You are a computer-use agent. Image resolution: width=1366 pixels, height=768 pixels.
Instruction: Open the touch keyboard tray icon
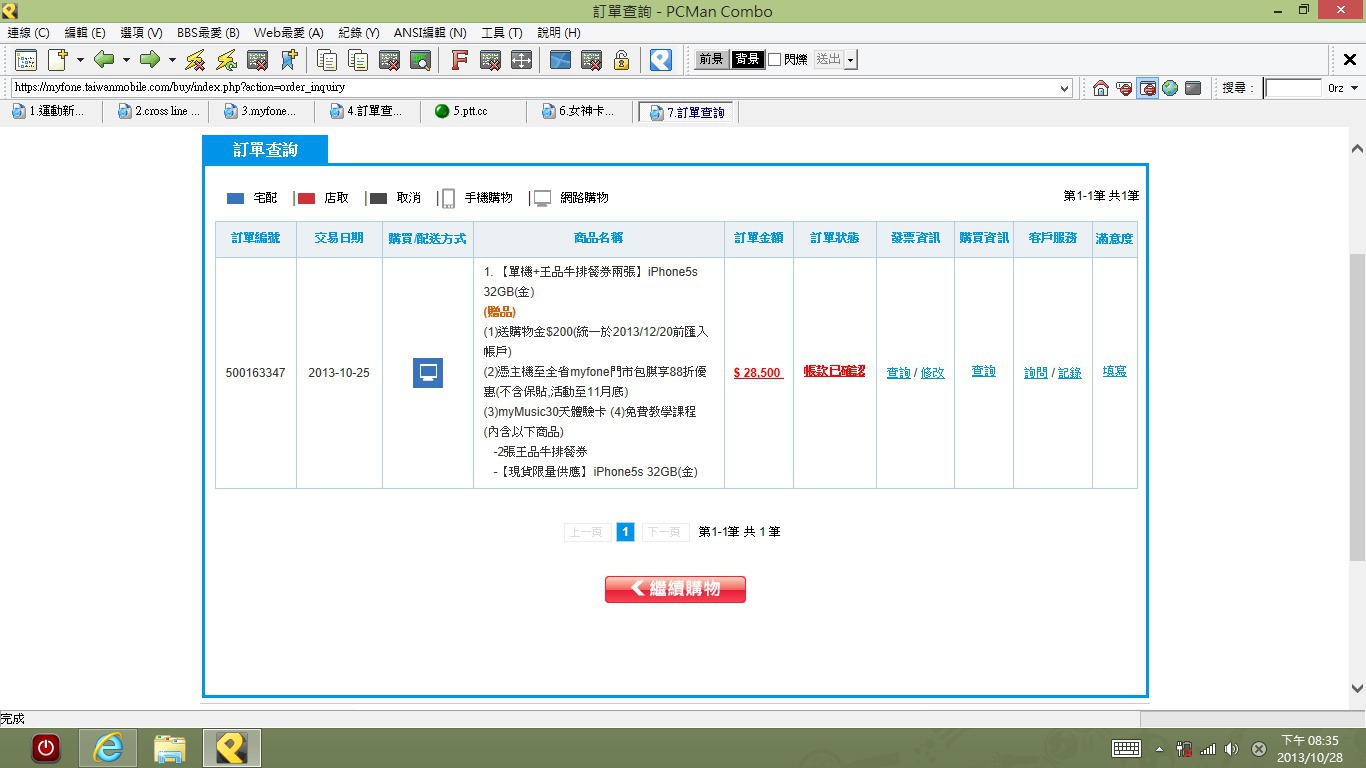(1127, 748)
